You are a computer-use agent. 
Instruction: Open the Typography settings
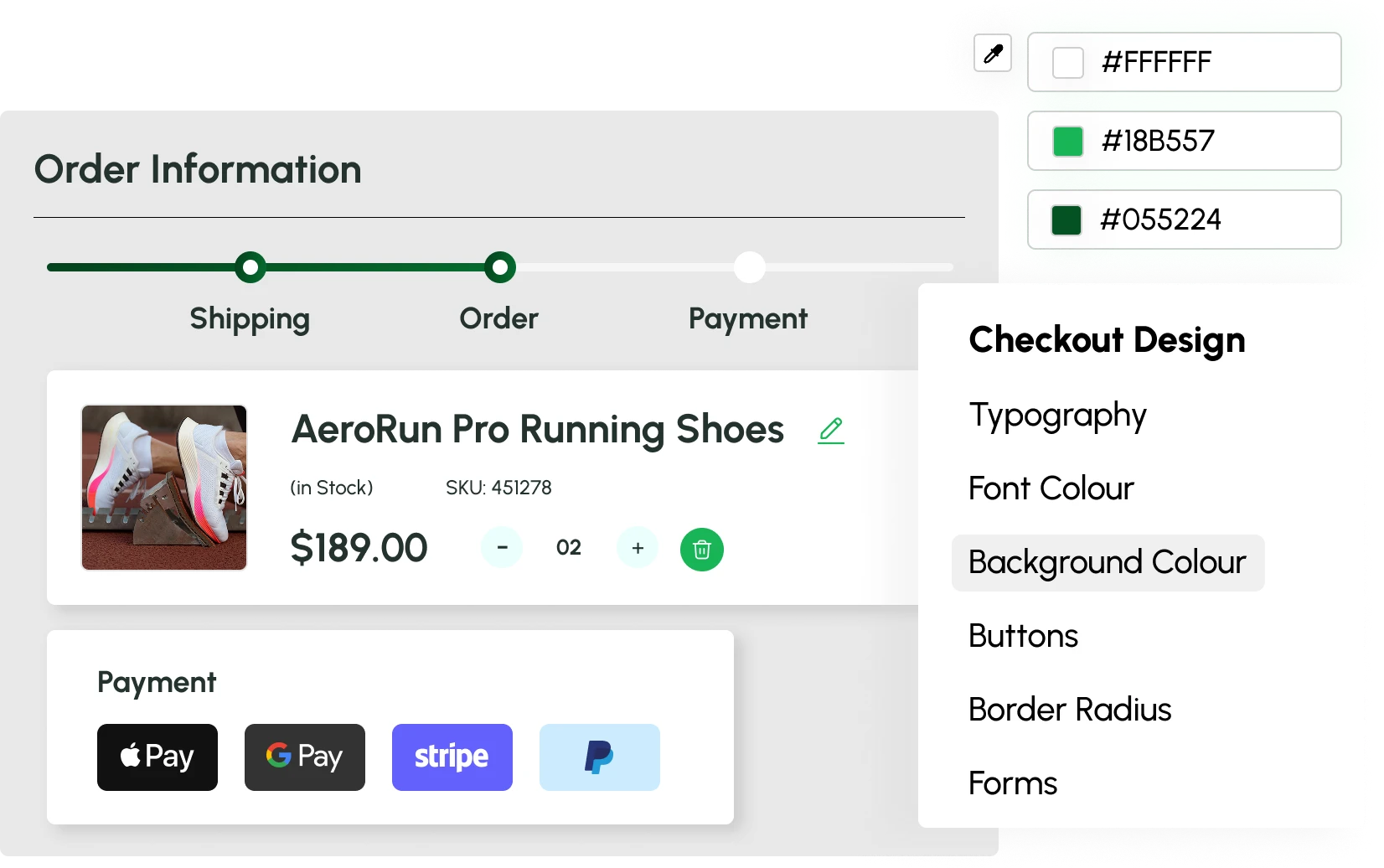1057,416
